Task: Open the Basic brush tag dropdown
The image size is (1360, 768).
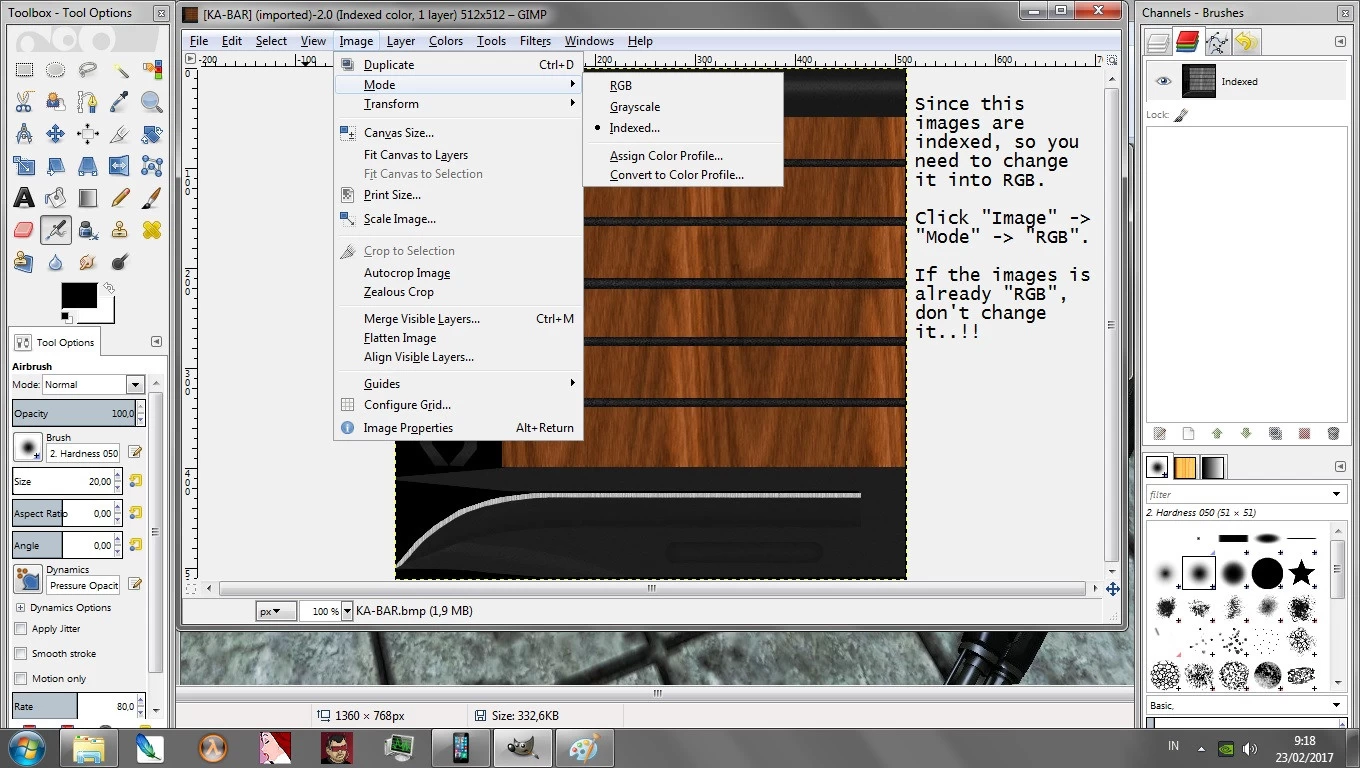Action: click(1246, 705)
